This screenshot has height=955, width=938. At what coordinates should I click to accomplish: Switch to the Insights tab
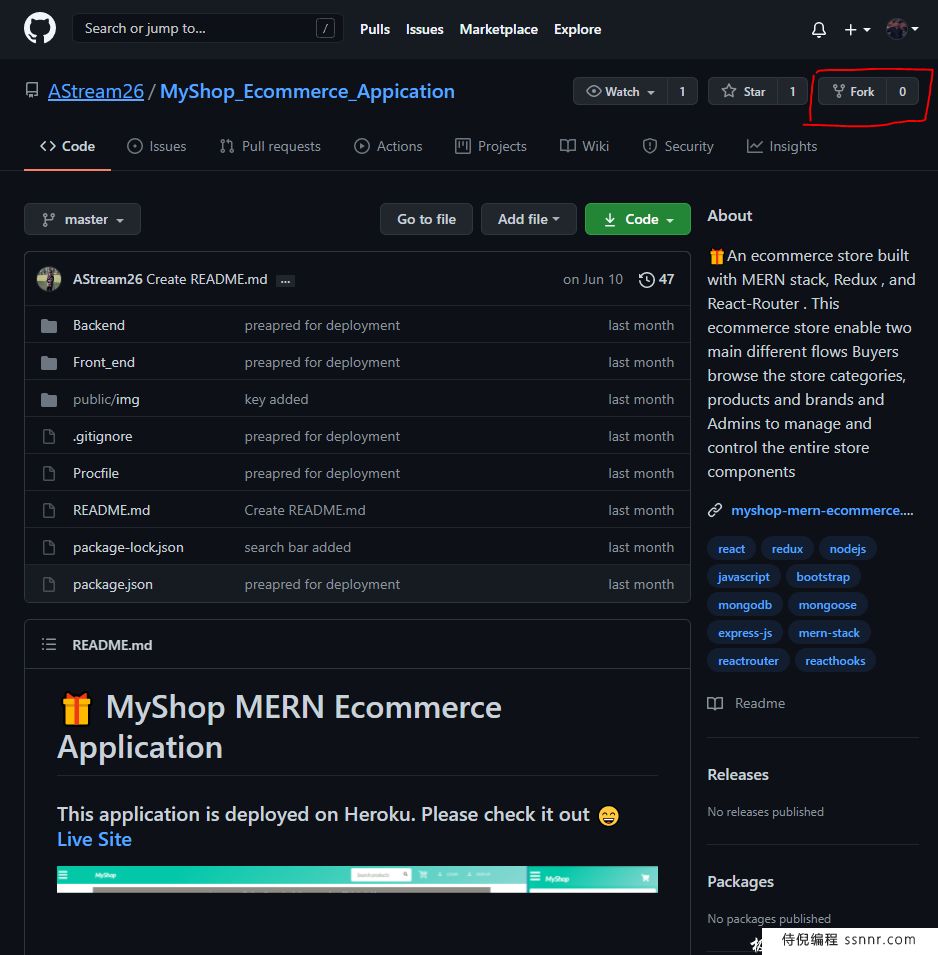(x=781, y=146)
